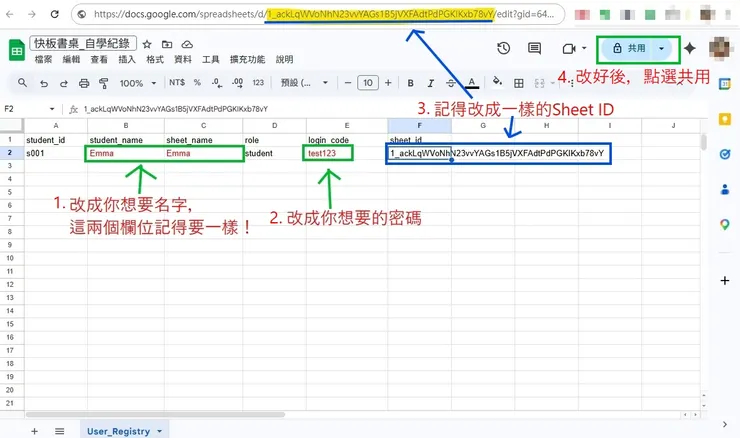Increase font size with plus button
Viewport: 740px width, 438px height.
pyautogui.click(x=388, y=83)
